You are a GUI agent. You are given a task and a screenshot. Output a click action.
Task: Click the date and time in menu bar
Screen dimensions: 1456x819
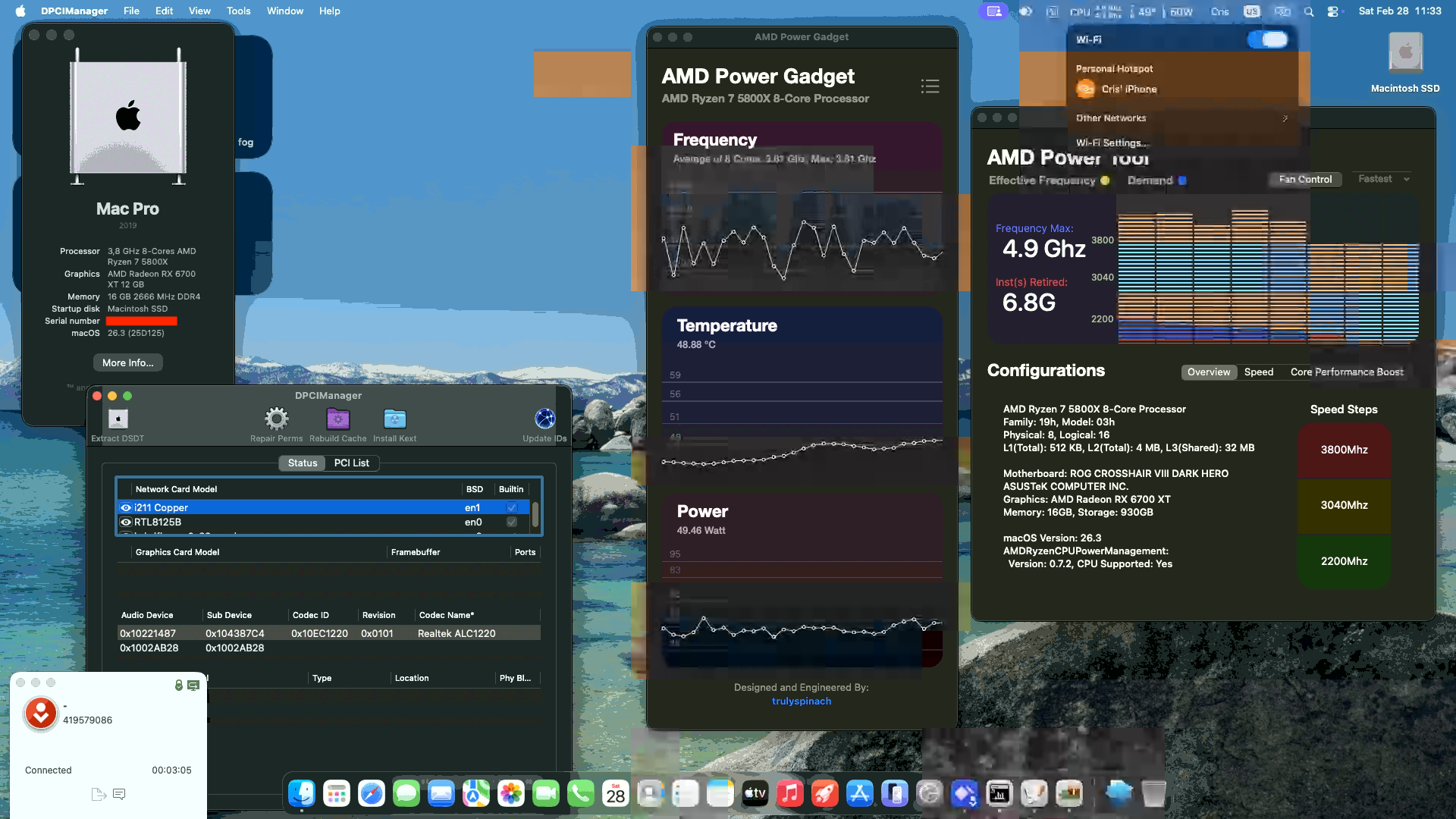(1400, 11)
